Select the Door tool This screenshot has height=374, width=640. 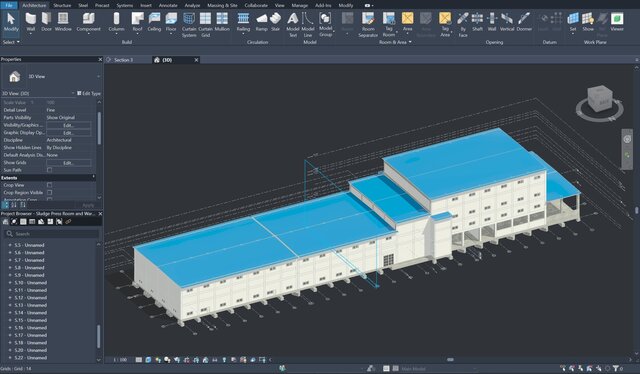(x=47, y=22)
